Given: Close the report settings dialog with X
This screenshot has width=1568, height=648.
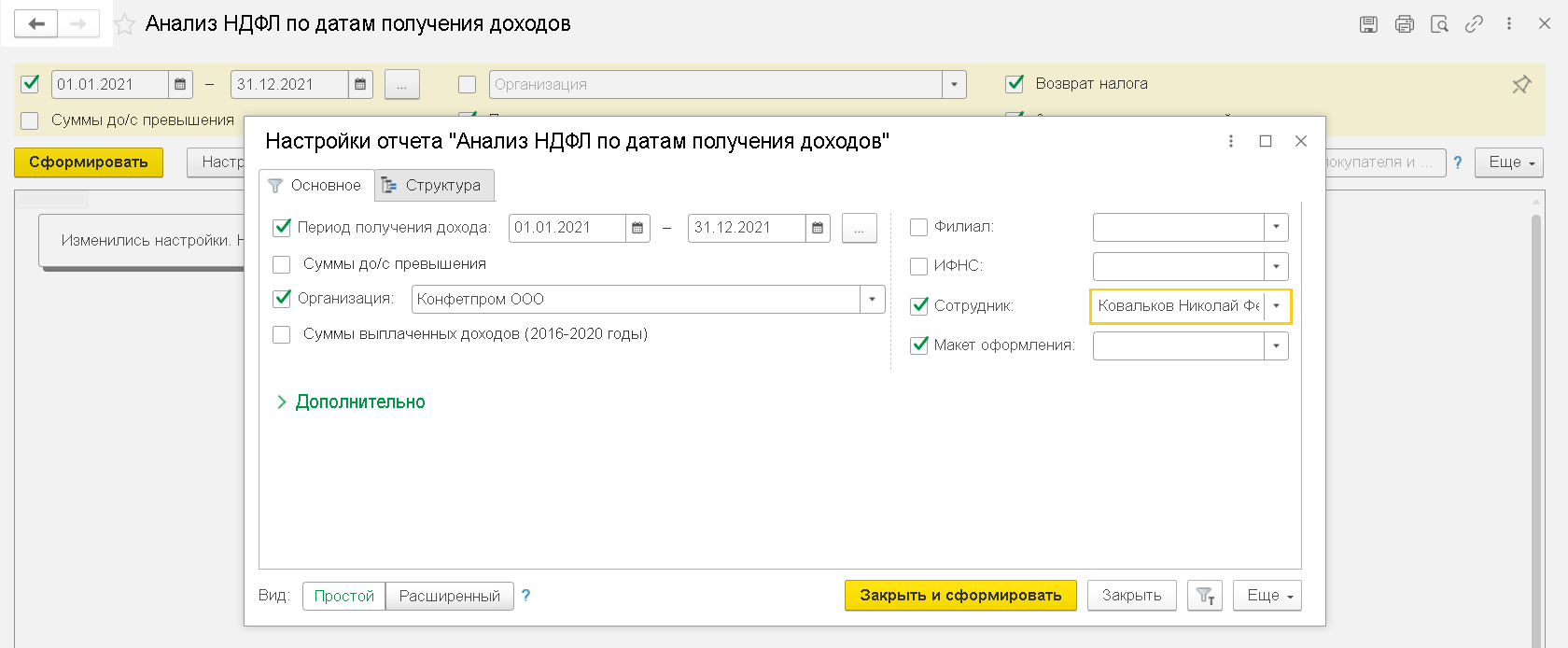Looking at the screenshot, I should tap(1301, 141).
